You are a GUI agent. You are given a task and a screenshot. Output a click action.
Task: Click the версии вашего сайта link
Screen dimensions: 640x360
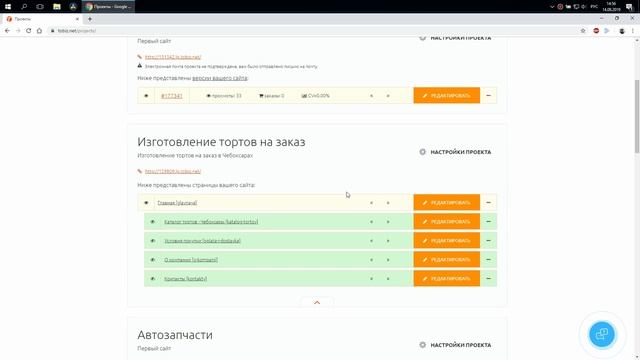pos(220,78)
